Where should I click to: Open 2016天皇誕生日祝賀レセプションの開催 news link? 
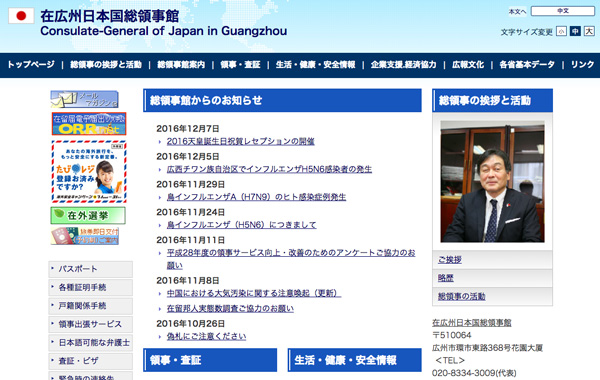coord(240,142)
